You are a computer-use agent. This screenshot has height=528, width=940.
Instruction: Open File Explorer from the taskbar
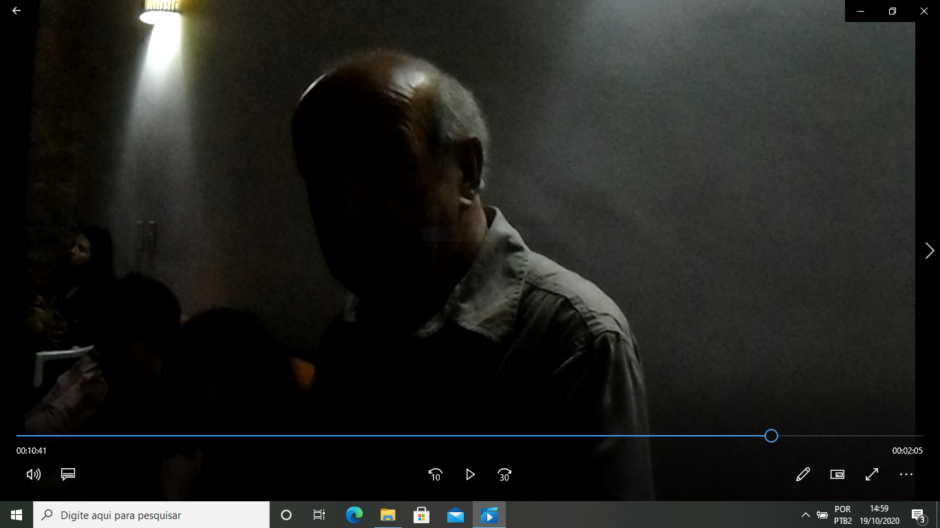click(388, 515)
